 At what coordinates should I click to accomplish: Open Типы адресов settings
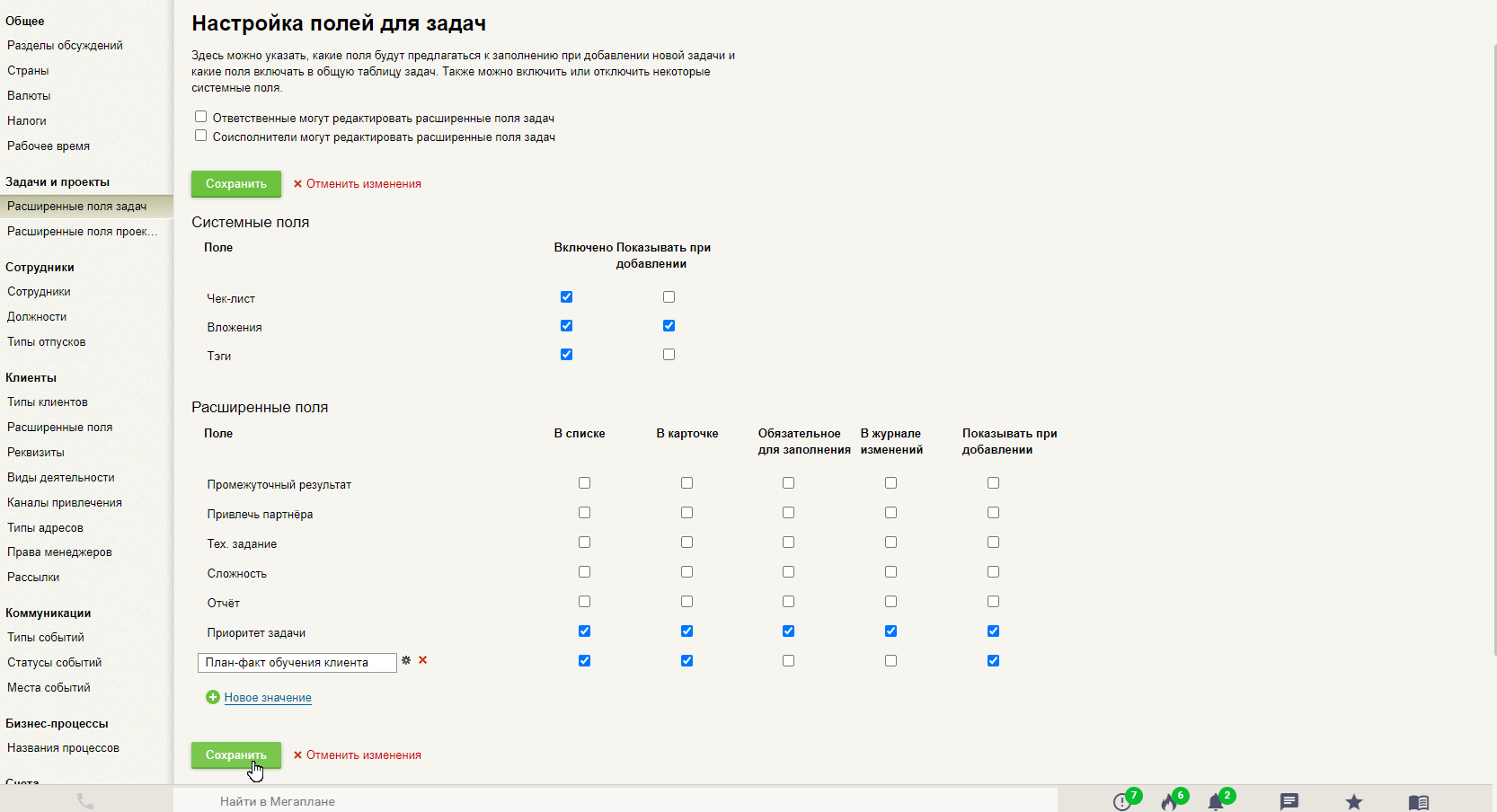click(45, 527)
